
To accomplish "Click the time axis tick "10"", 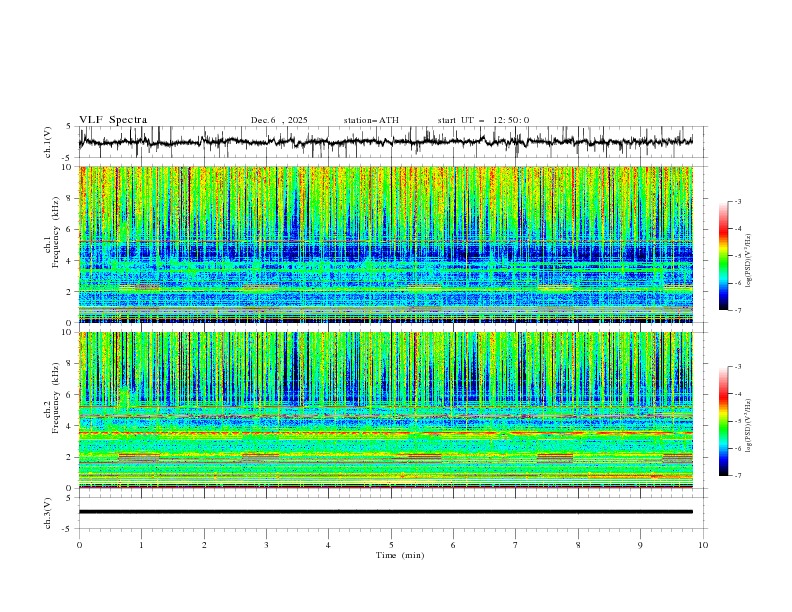I will point(703,545).
